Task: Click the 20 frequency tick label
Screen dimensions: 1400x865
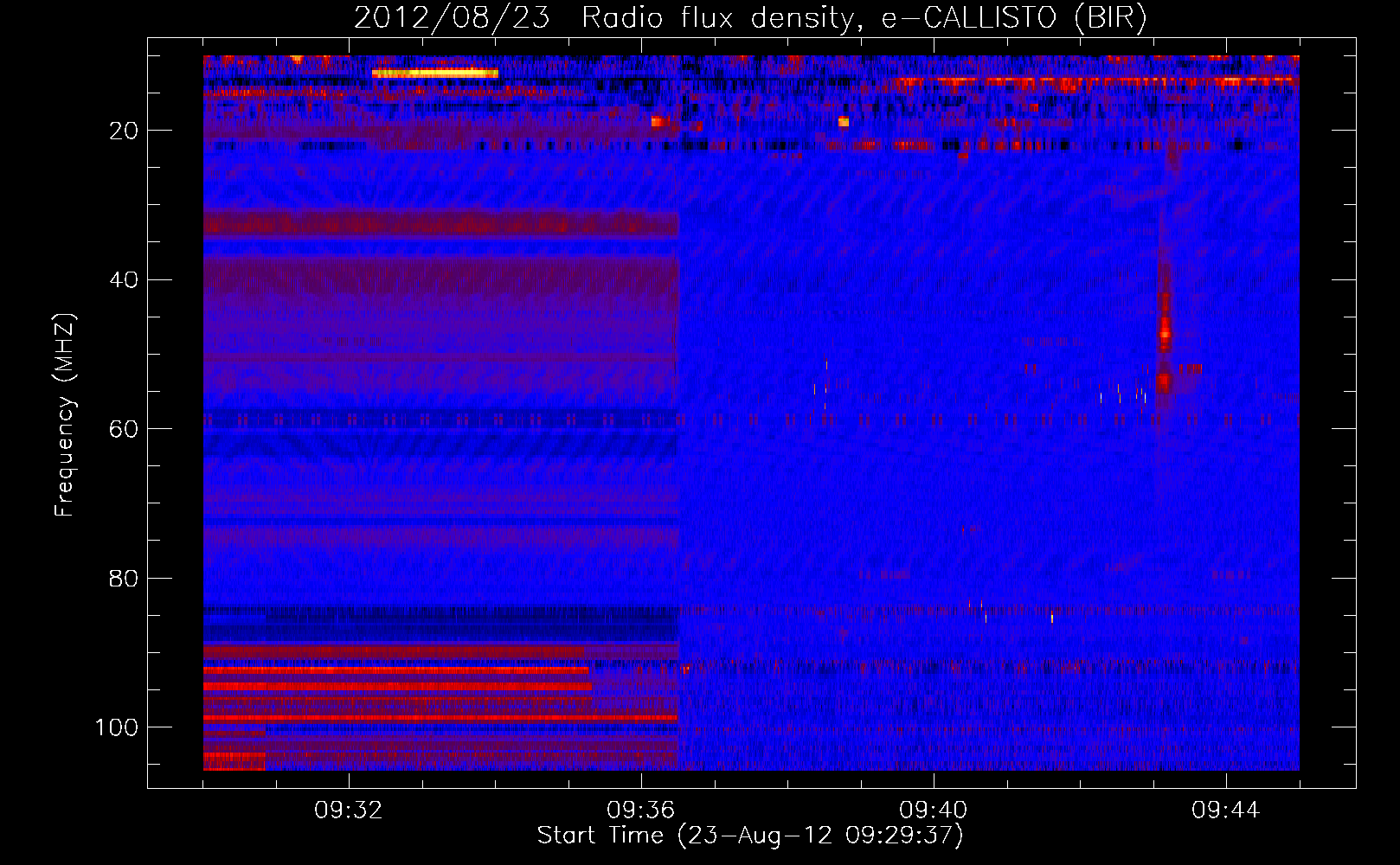Action: point(124,131)
